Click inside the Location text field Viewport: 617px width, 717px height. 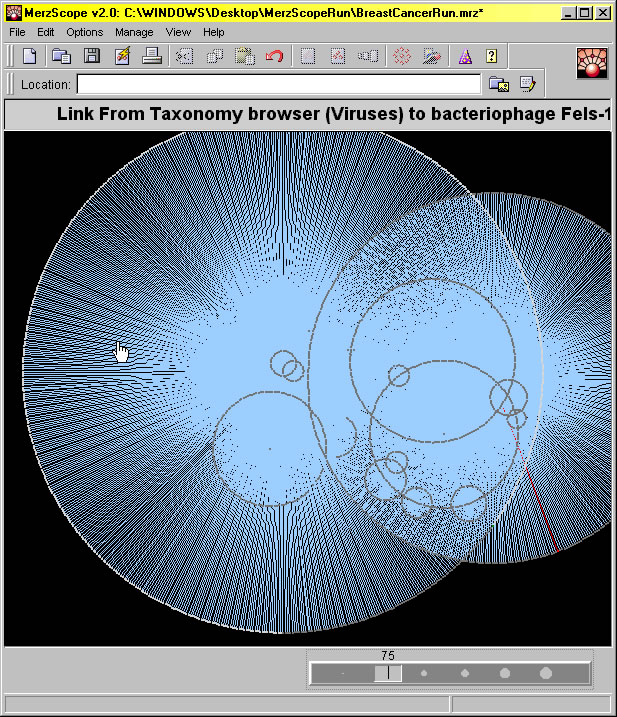pos(278,84)
